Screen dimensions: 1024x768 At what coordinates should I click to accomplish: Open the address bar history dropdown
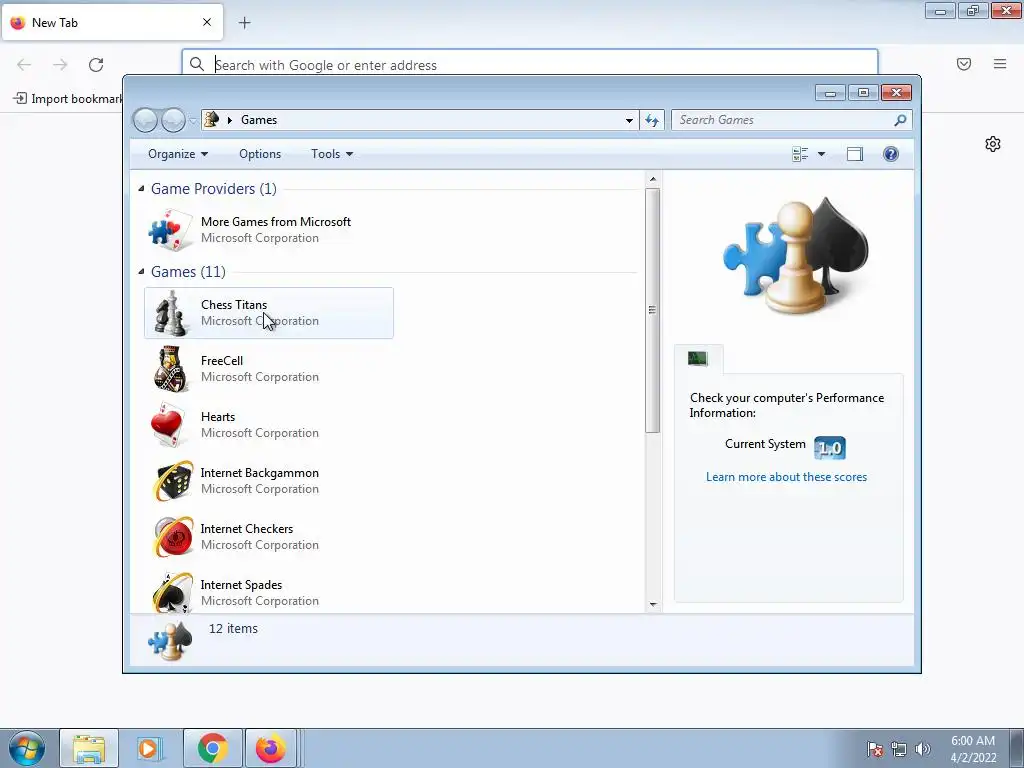click(x=629, y=120)
